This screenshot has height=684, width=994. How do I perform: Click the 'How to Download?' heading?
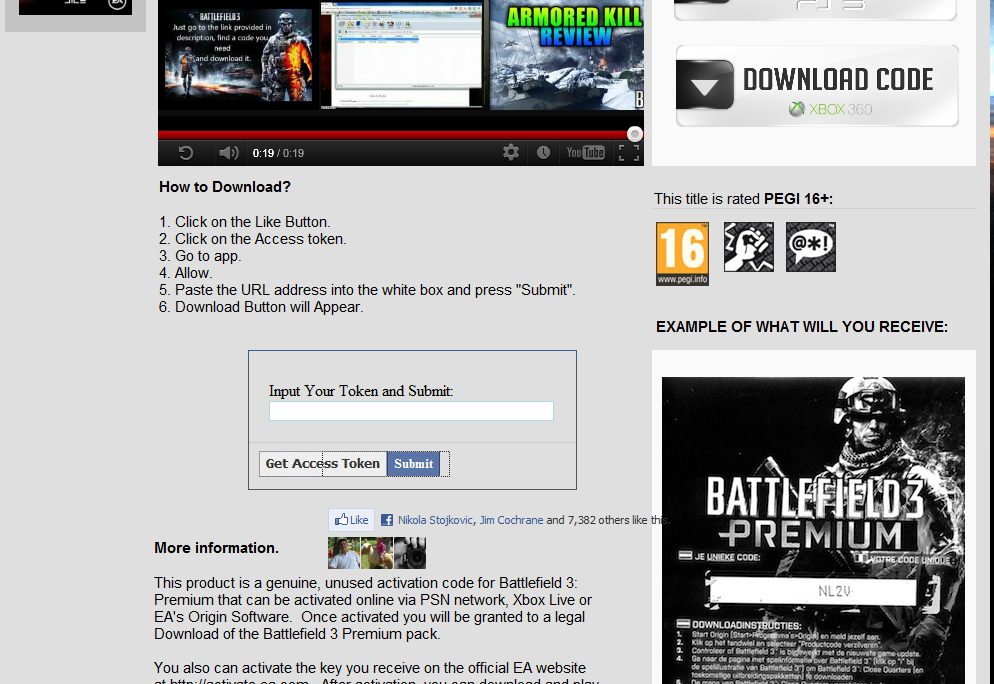[x=225, y=187]
